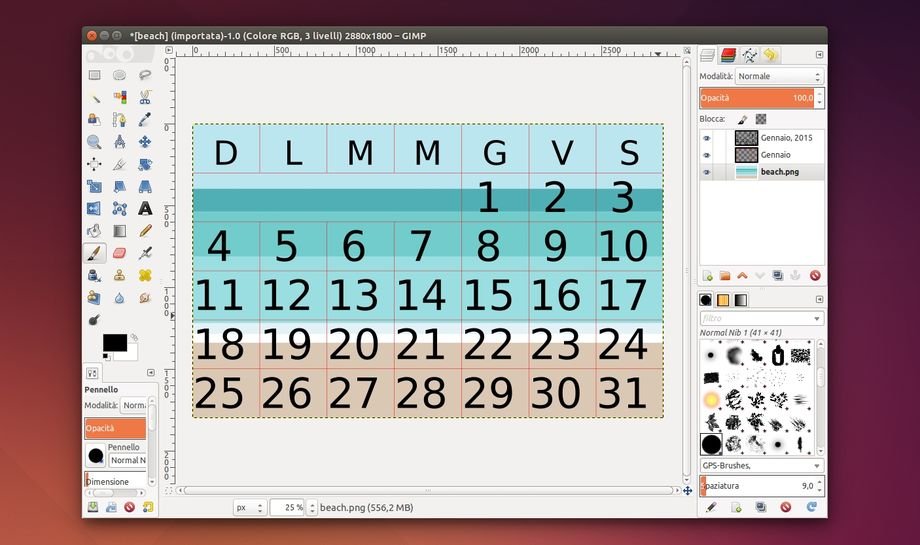The width and height of the screenshot is (920, 545).
Task: Click the Scissors Select tool
Action: point(145,97)
